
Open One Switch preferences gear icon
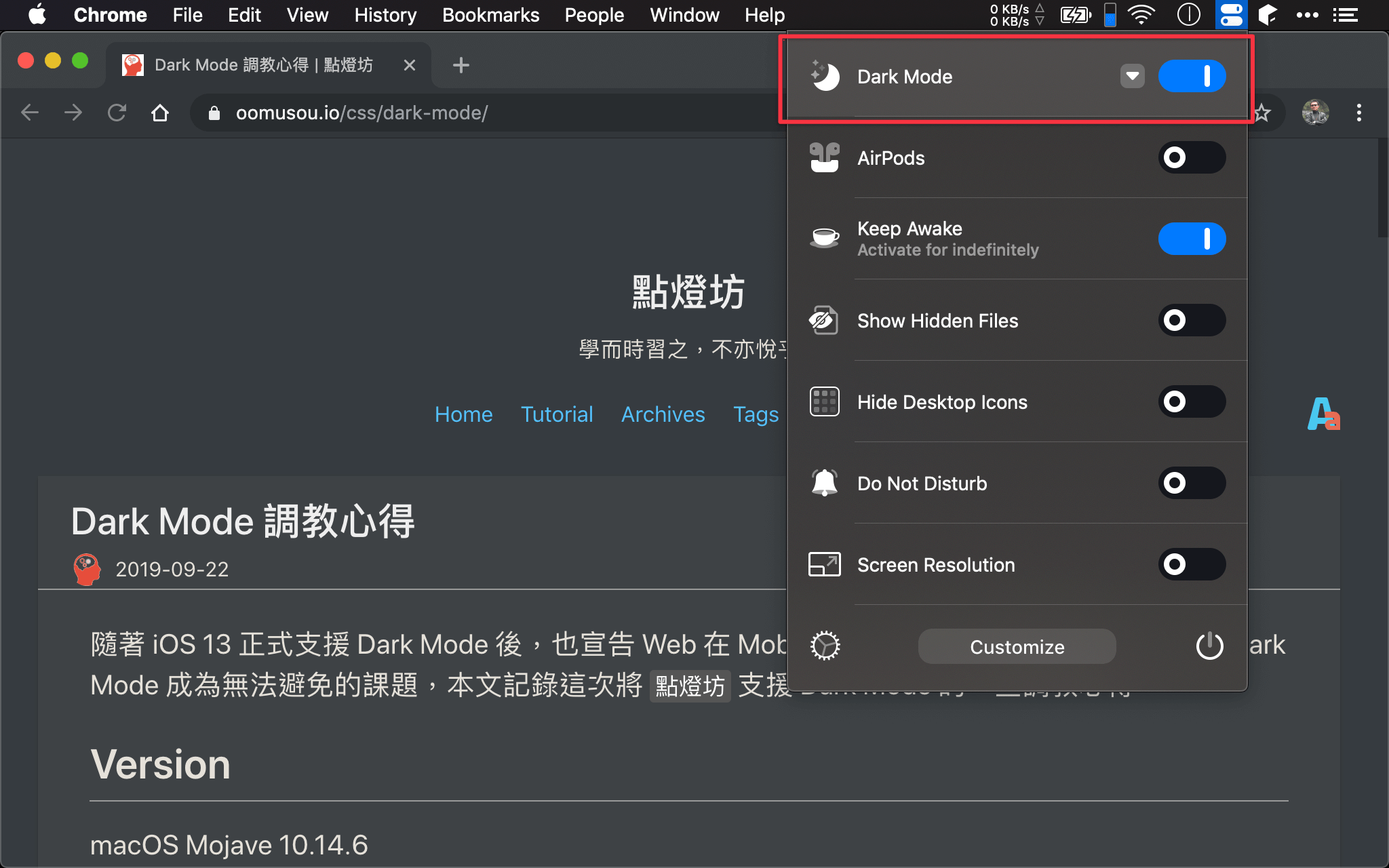point(825,646)
